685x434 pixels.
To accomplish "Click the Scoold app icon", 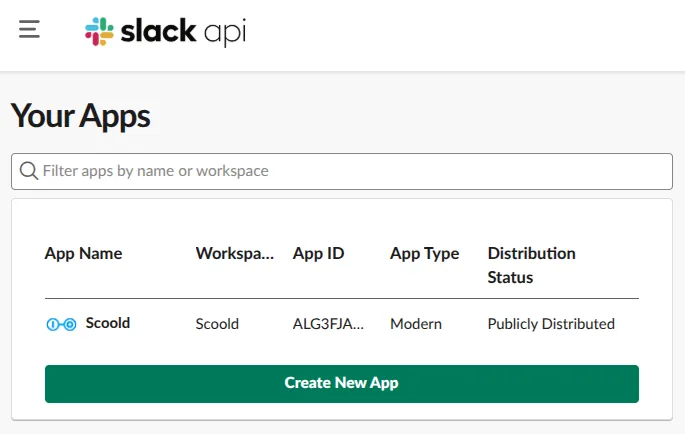I will point(61,324).
